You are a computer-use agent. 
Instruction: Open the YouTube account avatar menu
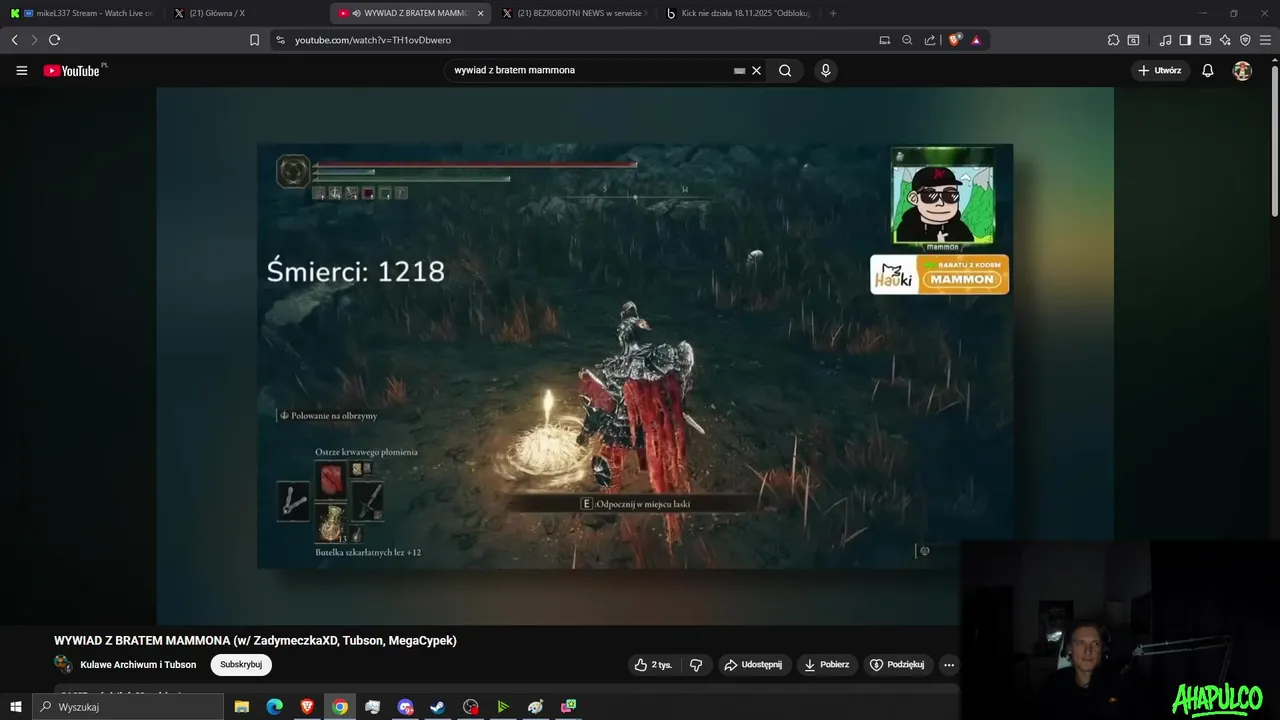point(1242,71)
